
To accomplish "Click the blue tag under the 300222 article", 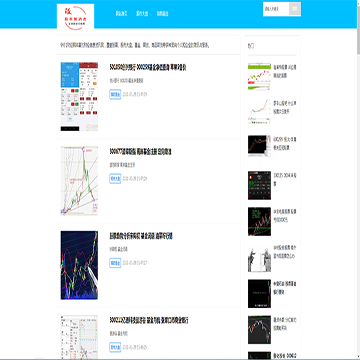I will pos(115,347).
